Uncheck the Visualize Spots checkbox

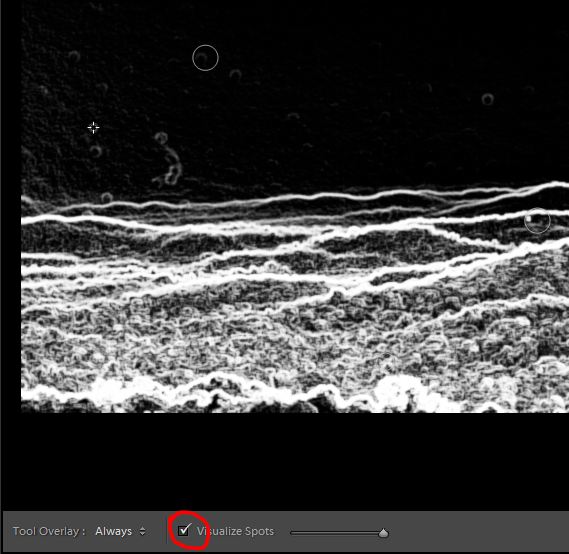click(184, 531)
